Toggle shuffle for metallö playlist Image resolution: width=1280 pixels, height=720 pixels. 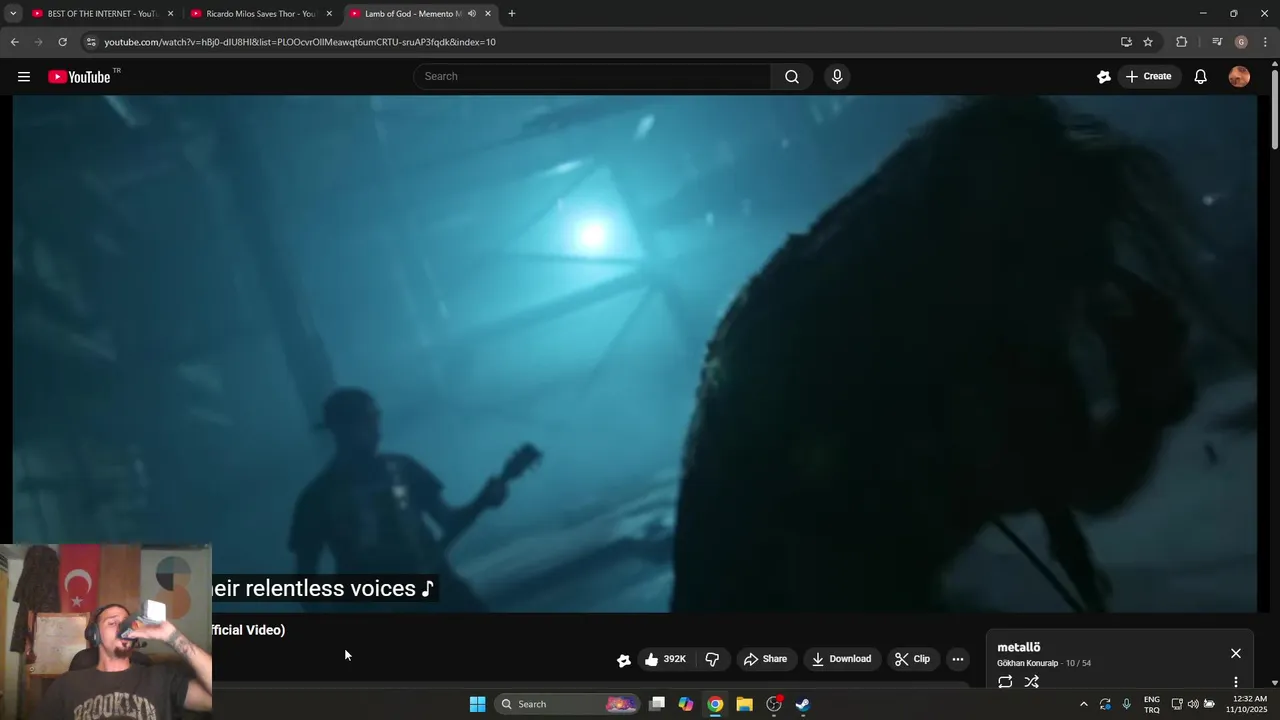[1032, 682]
